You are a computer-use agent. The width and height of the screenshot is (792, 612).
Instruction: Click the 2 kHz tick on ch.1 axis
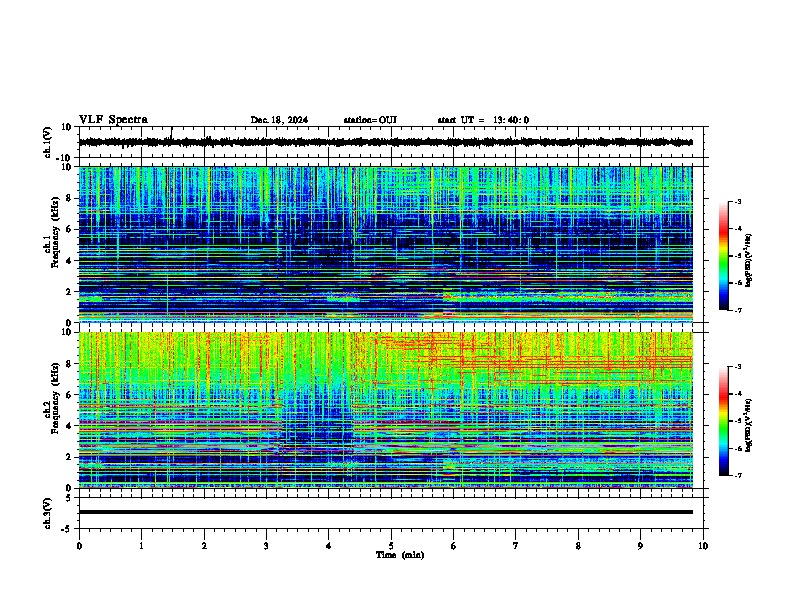[x=69, y=292]
